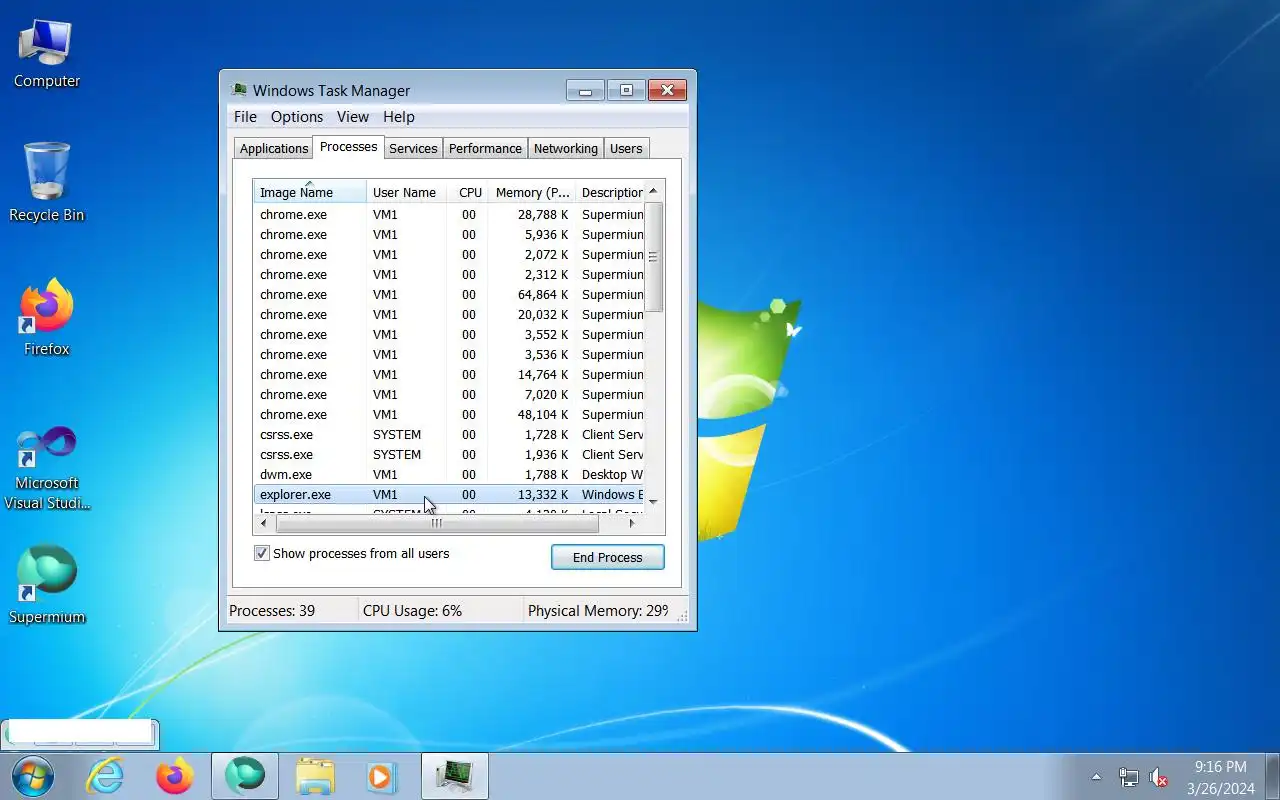Switch to the Applications tab
This screenshot has width=1280, height=800.
(x=274, y=148)
